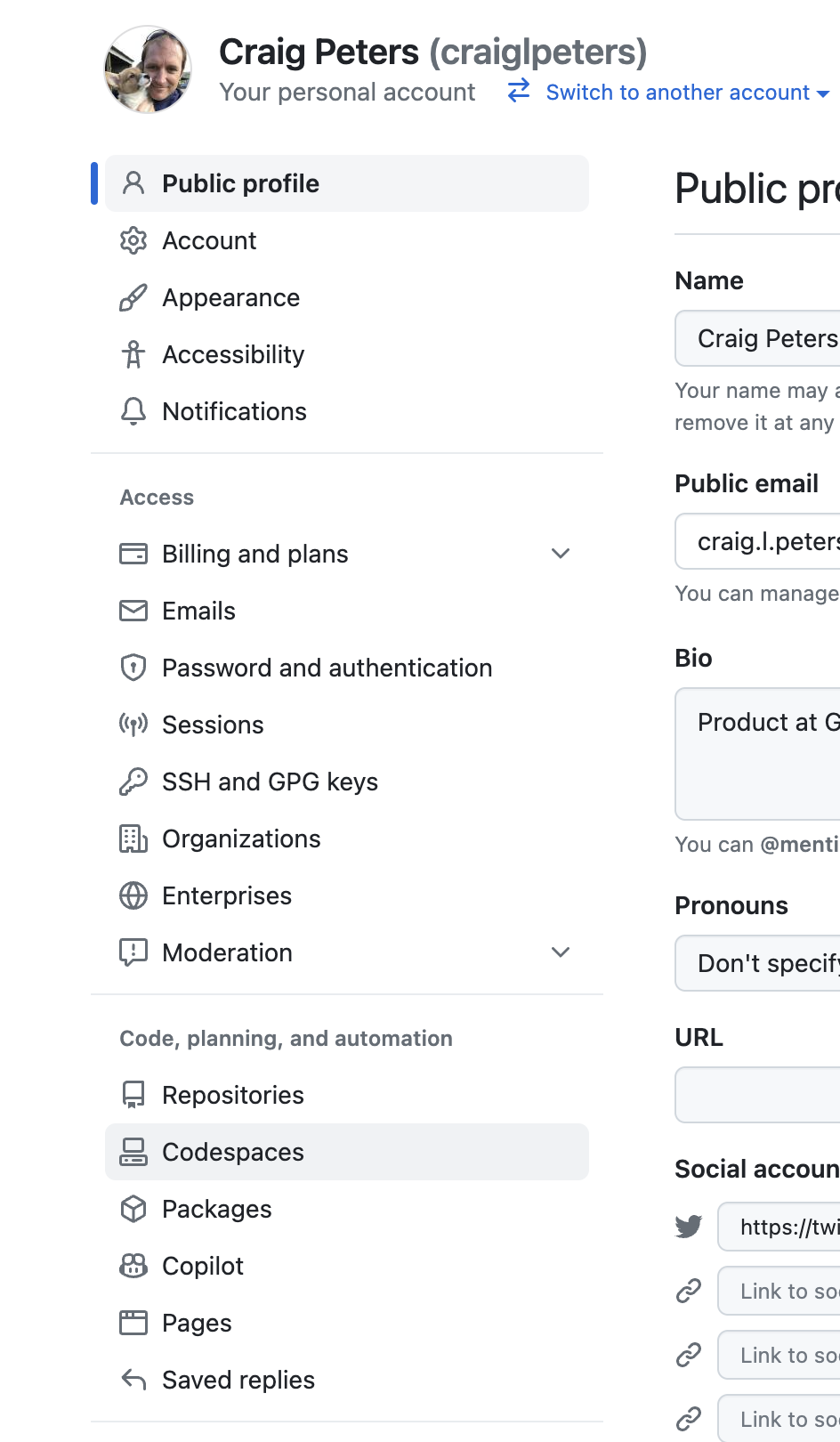
Task: Open Password and authentication settings
Action: coord(327,668)
